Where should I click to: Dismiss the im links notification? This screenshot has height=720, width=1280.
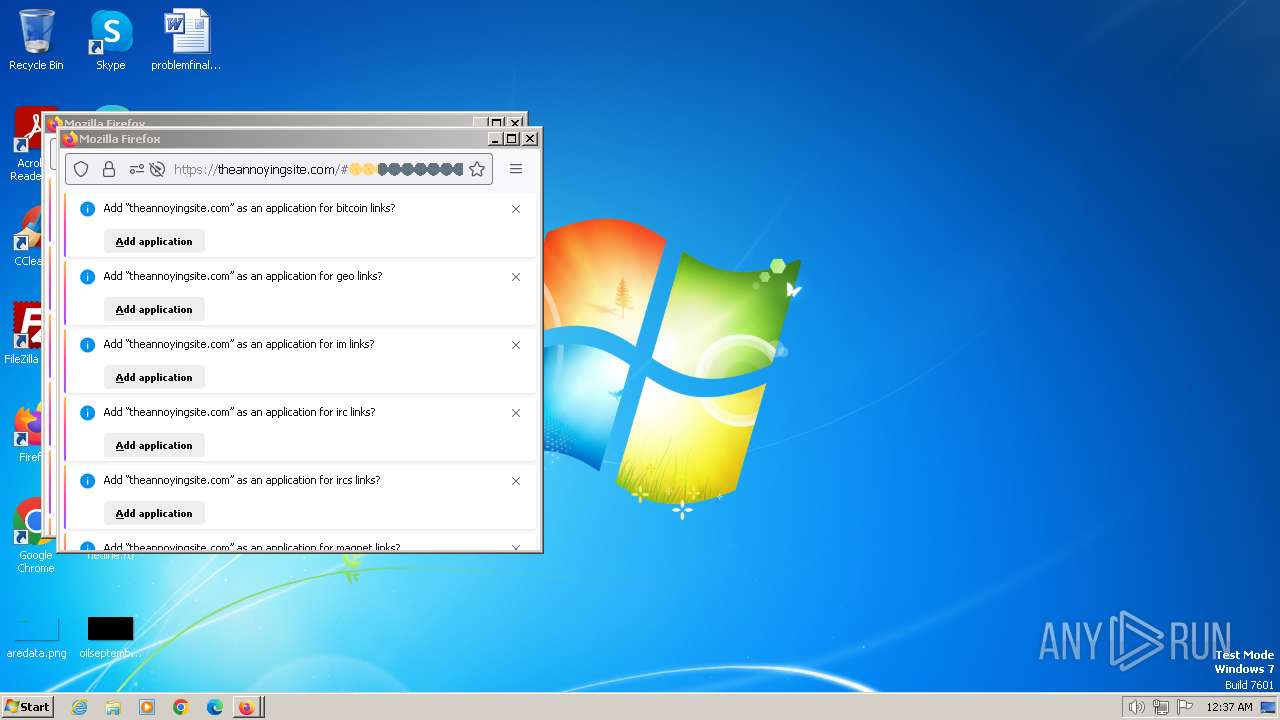pos(516,345)
